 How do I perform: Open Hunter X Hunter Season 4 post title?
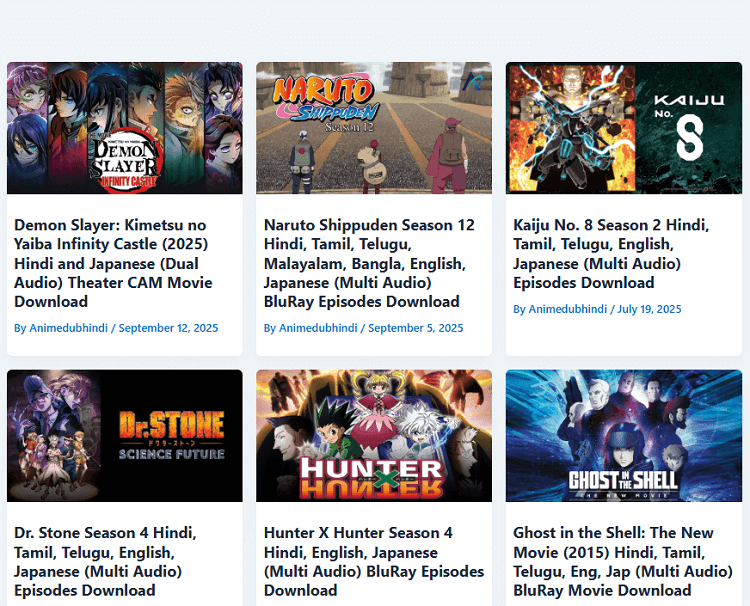pos(374,562)
